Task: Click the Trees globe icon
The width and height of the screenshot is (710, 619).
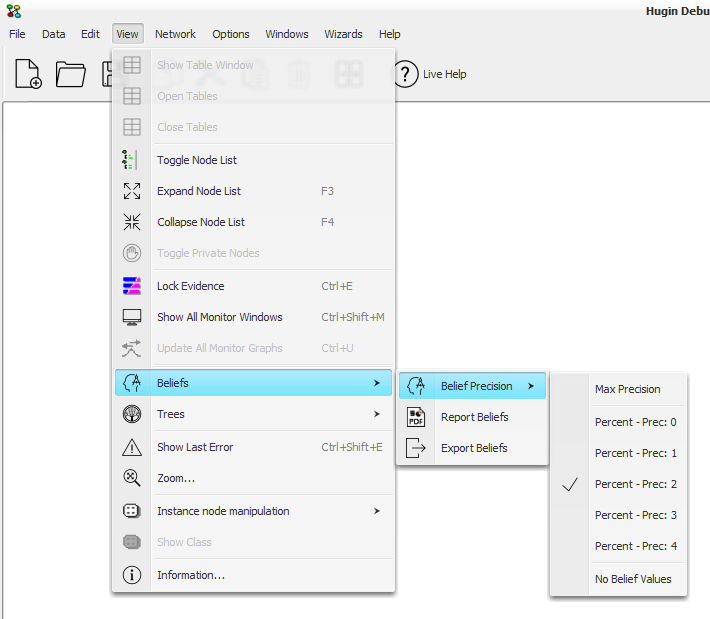Action: point(132,414)
